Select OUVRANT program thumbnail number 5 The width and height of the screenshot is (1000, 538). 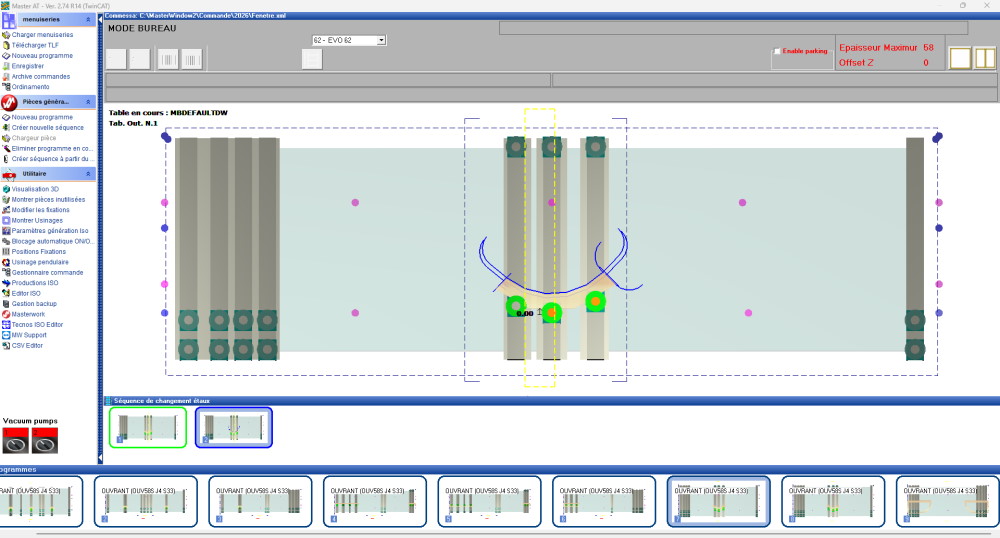489,502
